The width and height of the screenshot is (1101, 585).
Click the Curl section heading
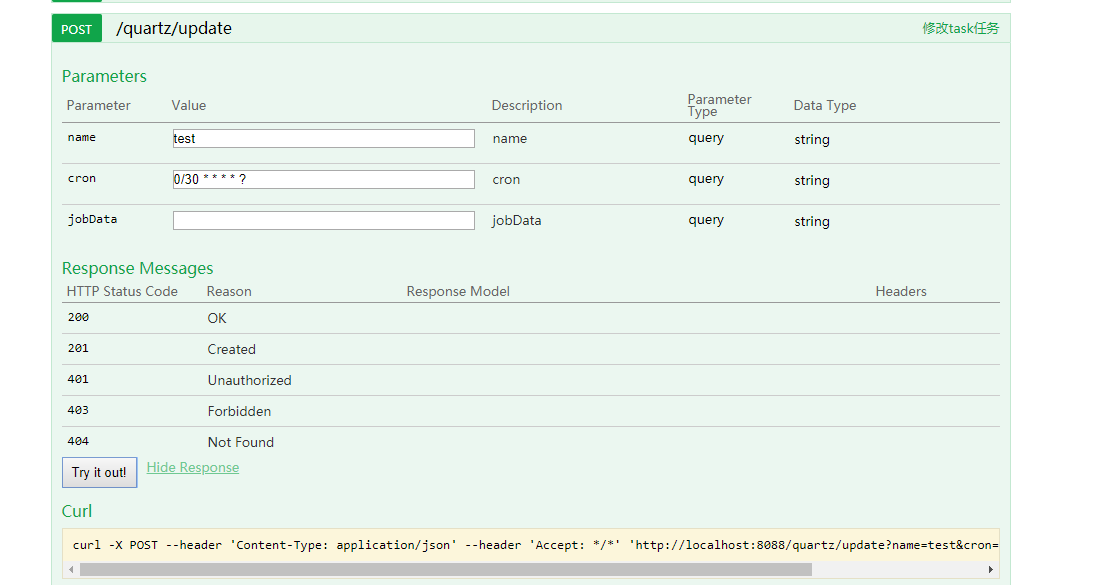click(77, 511)
